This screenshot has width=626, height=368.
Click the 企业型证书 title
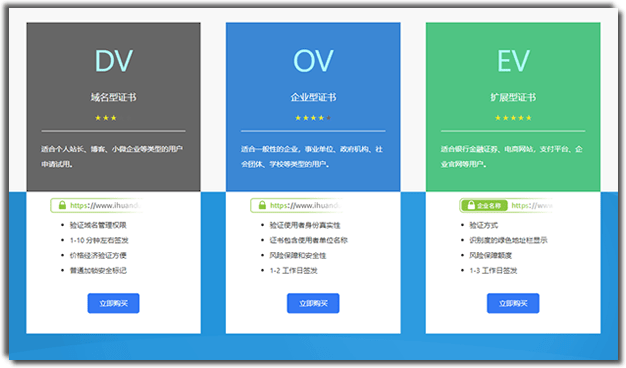tap(313, 97)
